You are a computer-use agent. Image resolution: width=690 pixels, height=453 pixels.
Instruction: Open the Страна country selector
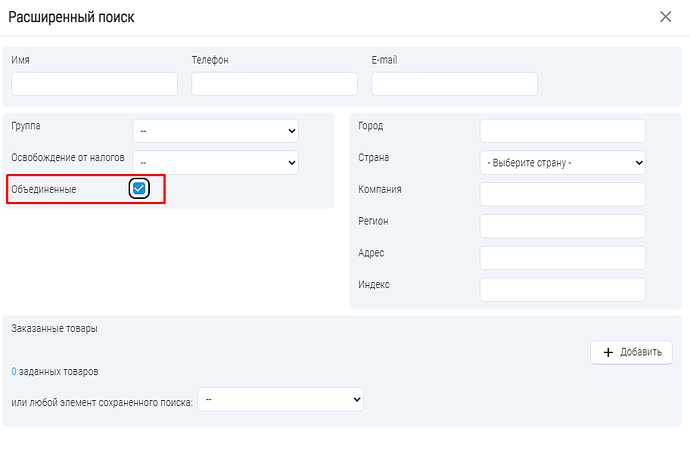tap(563, 162)
